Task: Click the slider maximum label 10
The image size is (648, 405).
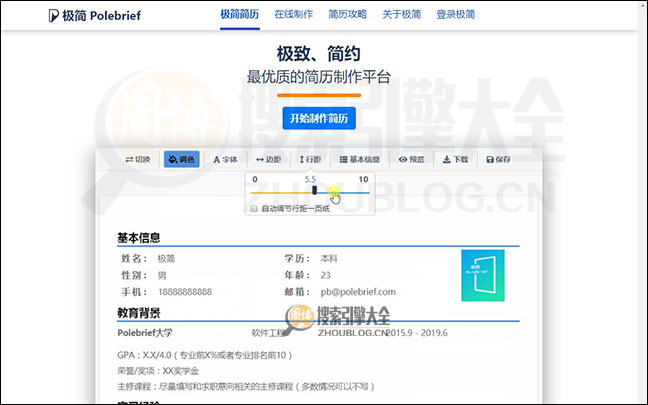Action: (363, 179)
